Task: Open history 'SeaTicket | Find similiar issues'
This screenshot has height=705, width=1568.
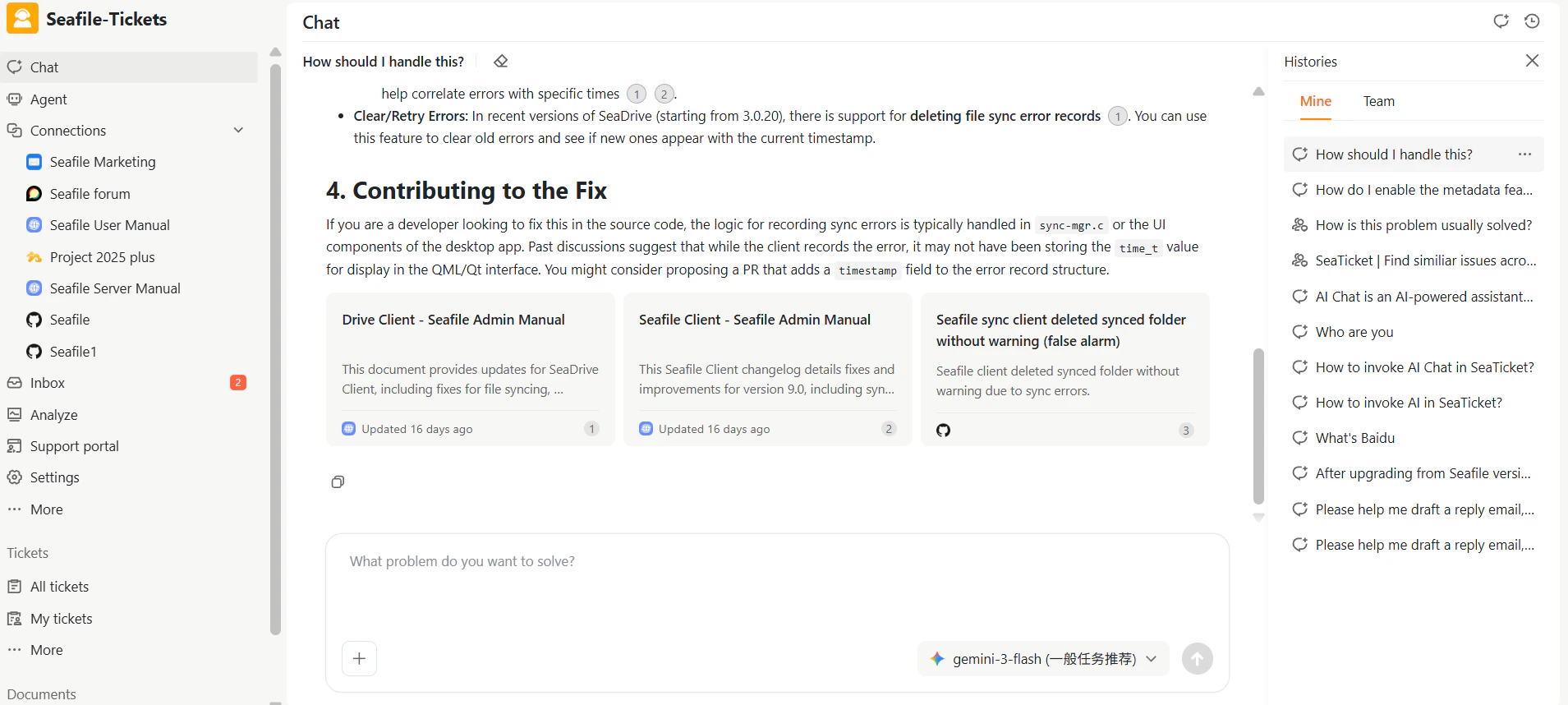Action: [x=1414, y=260]
